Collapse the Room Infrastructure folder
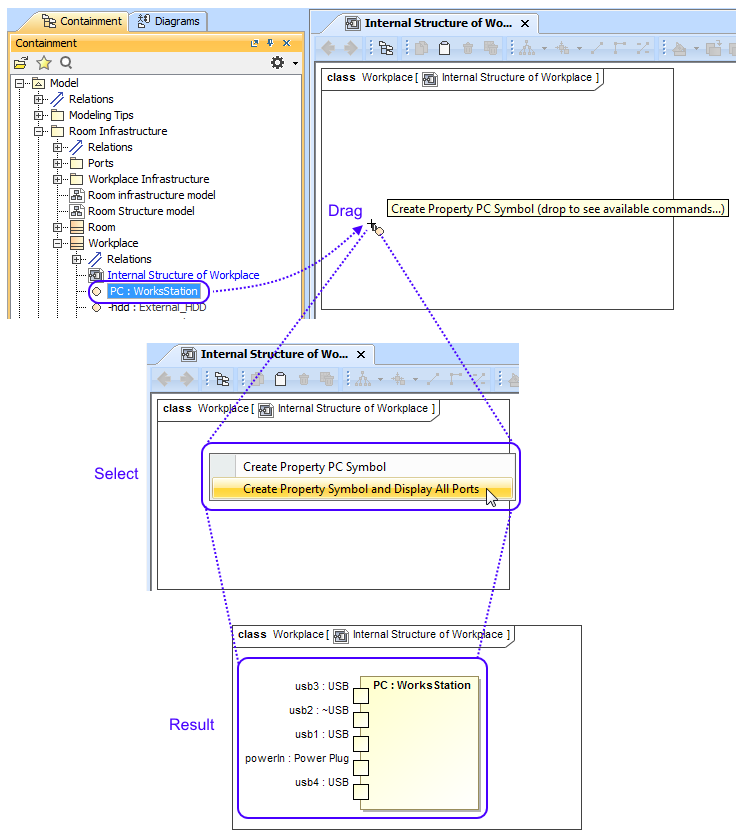This screenshot has width=747, height=840. tap(39, 131)
